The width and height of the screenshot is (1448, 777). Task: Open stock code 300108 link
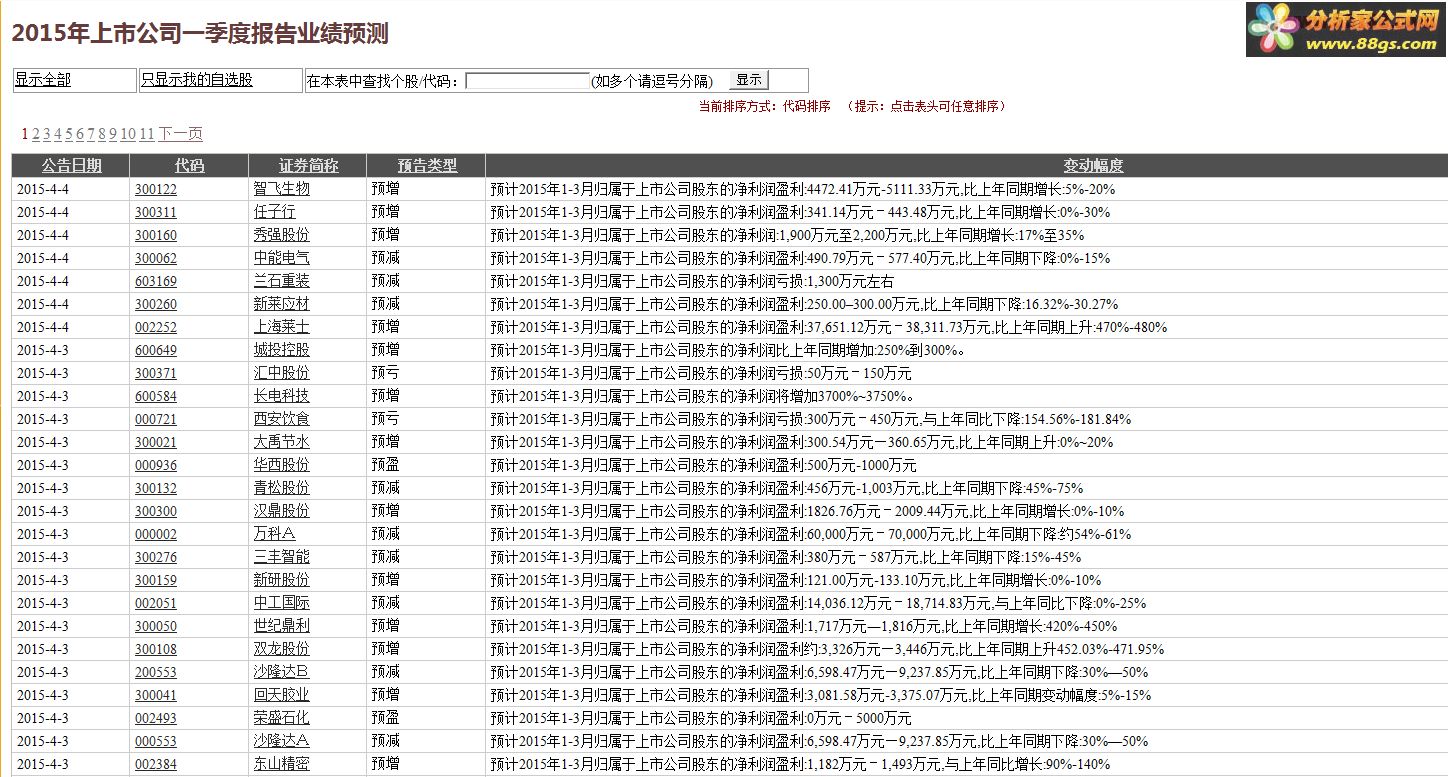[156, 649]
